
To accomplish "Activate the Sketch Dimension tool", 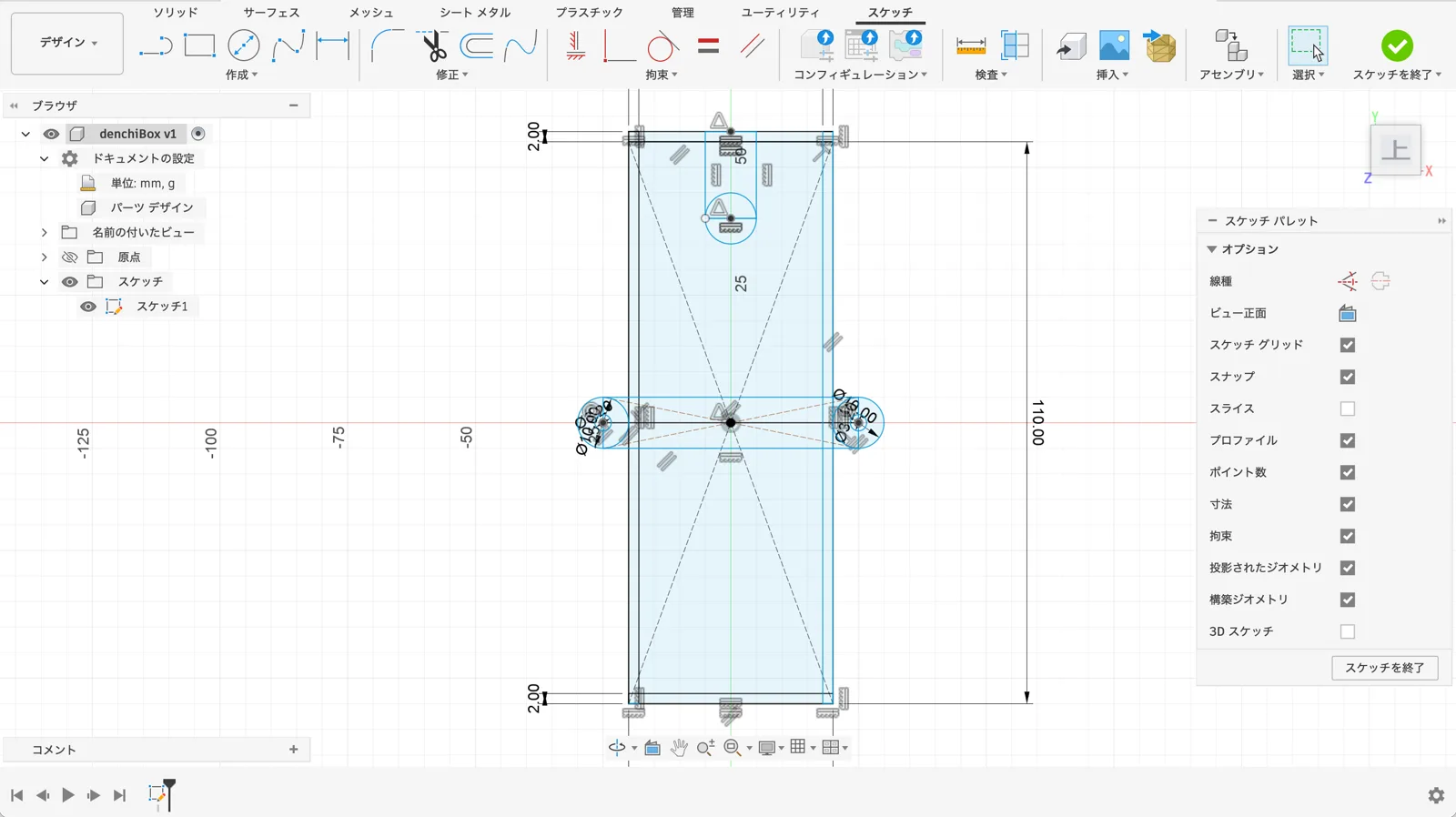I will (332, 45).
